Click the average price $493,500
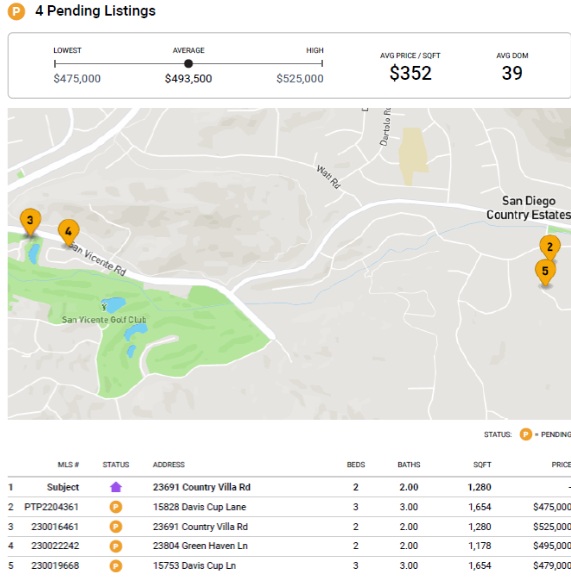 (x=188, y=79)
